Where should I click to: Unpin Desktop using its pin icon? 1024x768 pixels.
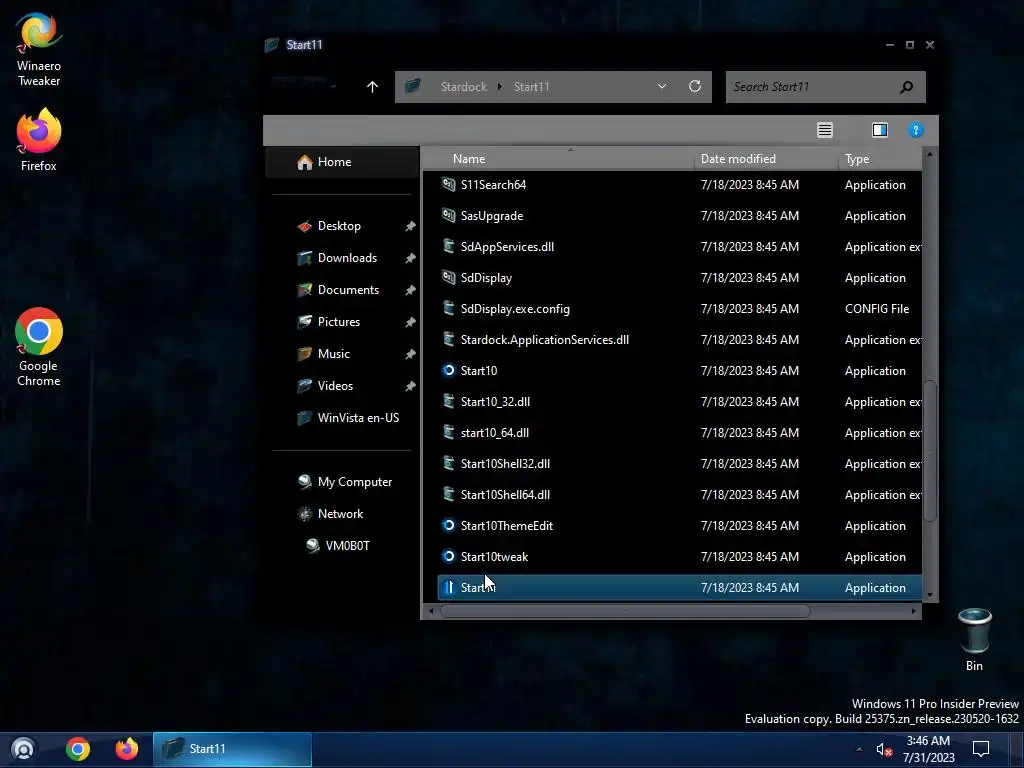click(410, 226)
